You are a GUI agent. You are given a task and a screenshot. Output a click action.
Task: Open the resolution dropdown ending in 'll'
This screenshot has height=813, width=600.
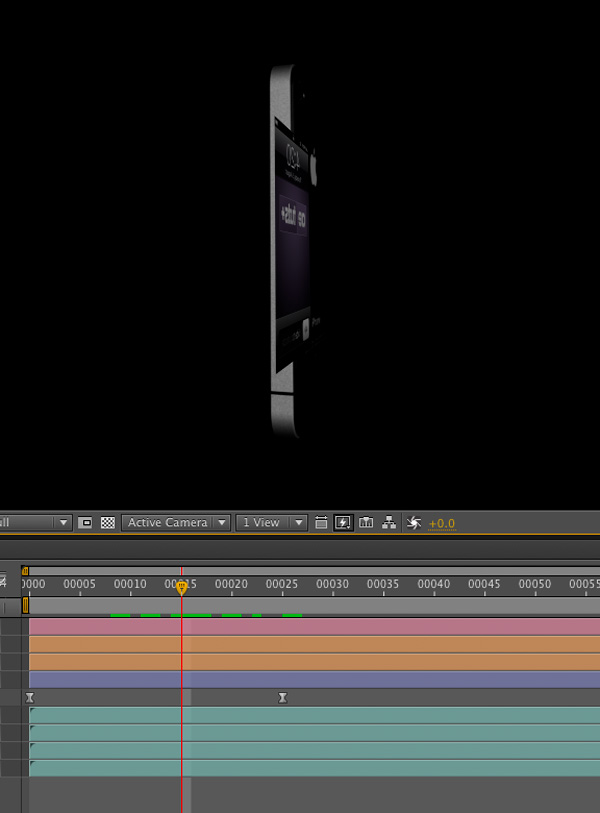pyautogui.click(x=35, y=523)
